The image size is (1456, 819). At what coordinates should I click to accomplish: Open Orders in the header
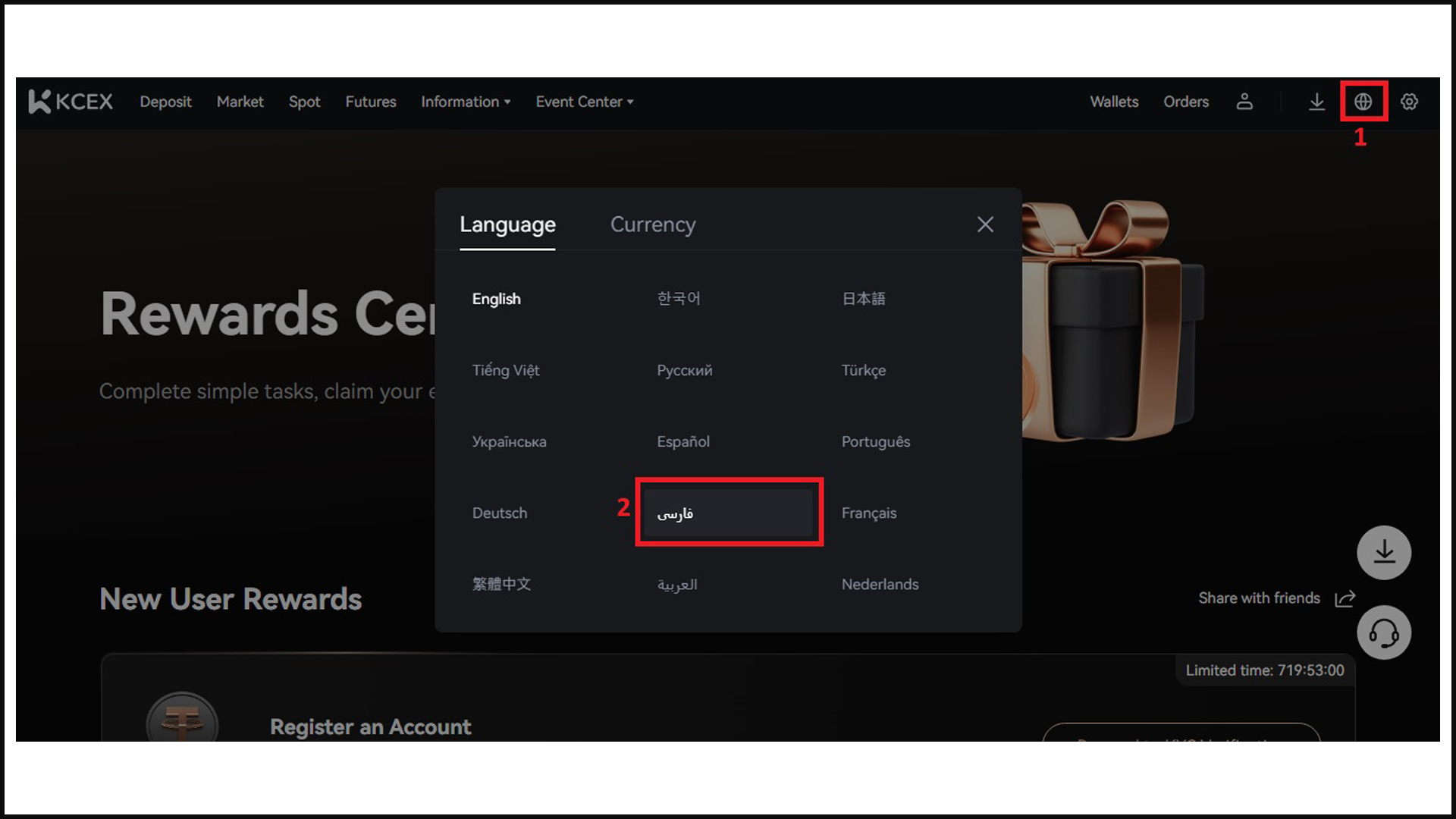(x=1186, y=102)
